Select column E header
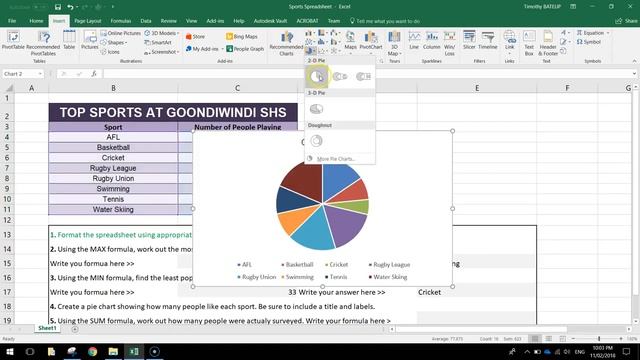The image size is (640, 360). pos(477,88)
